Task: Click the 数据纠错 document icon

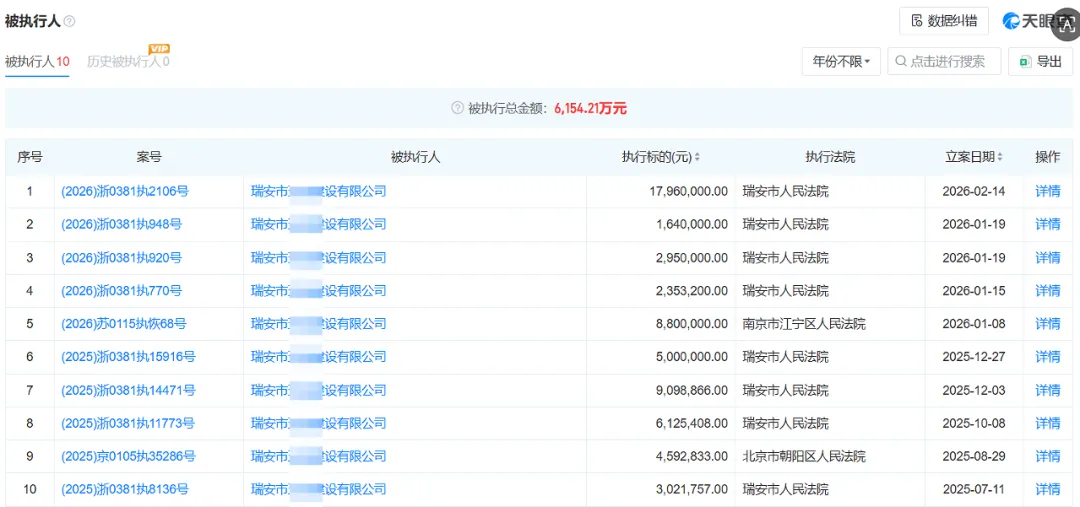Action: tap(917, 21)
